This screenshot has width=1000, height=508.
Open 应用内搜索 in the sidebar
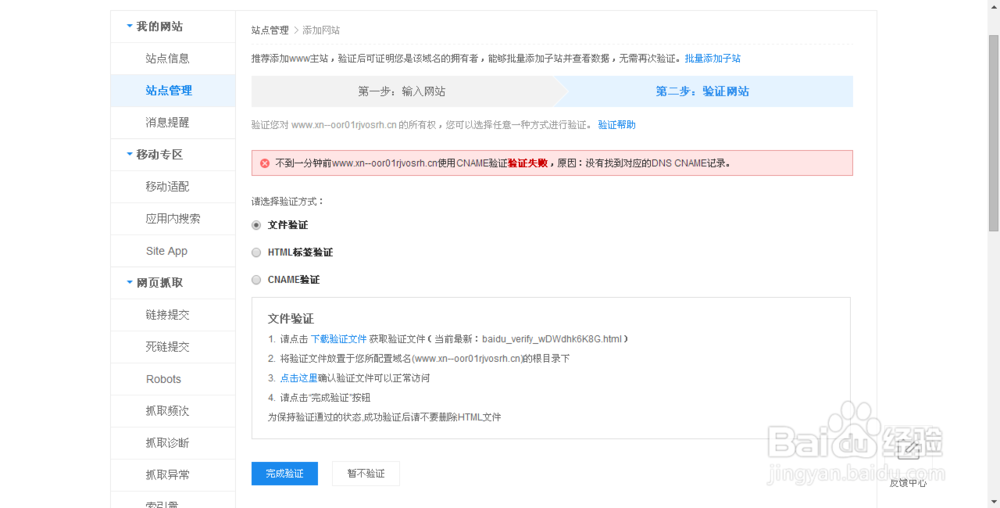click(x=173, y=219)
